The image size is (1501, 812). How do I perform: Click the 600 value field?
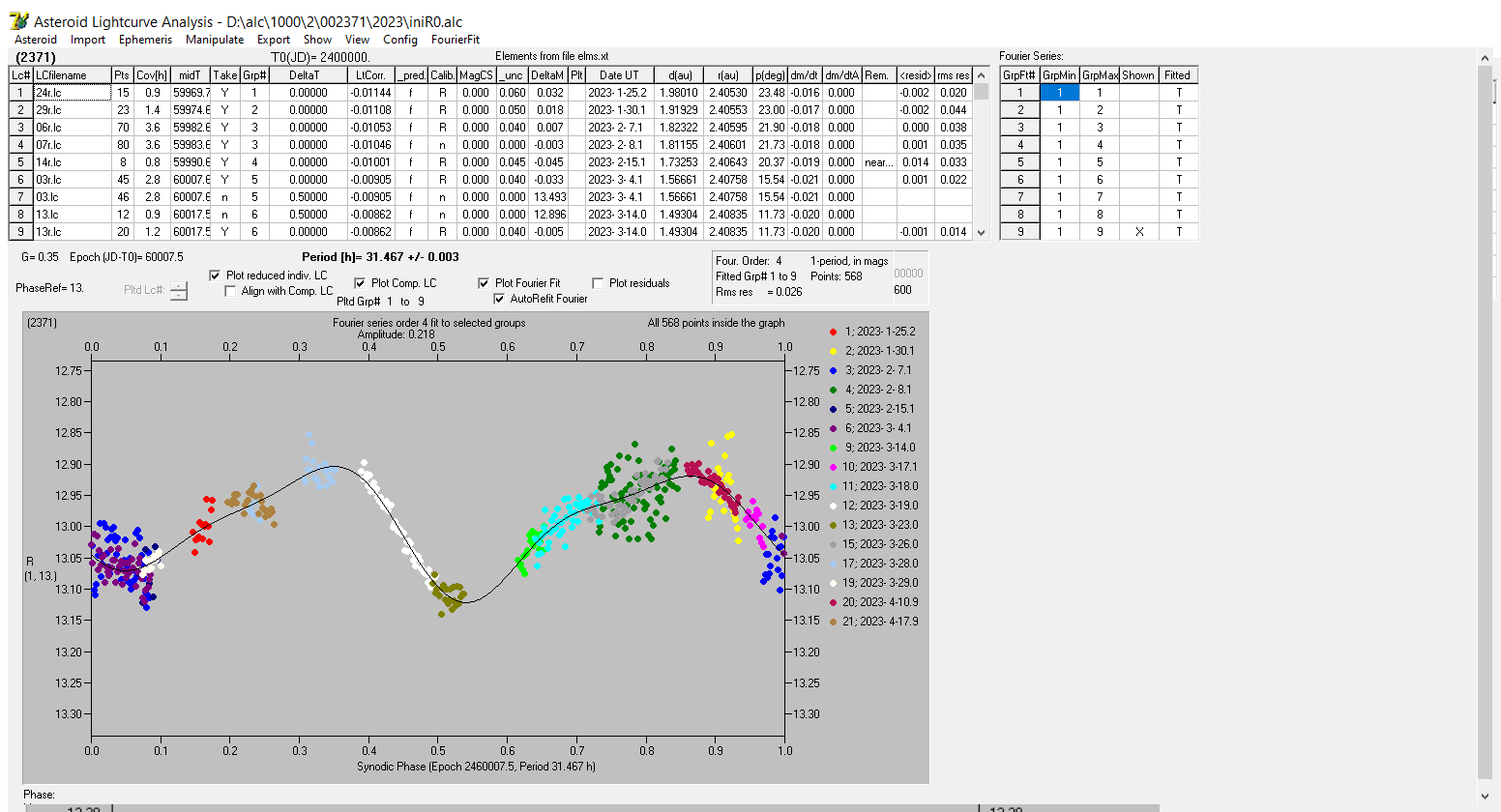coord(903,290)
